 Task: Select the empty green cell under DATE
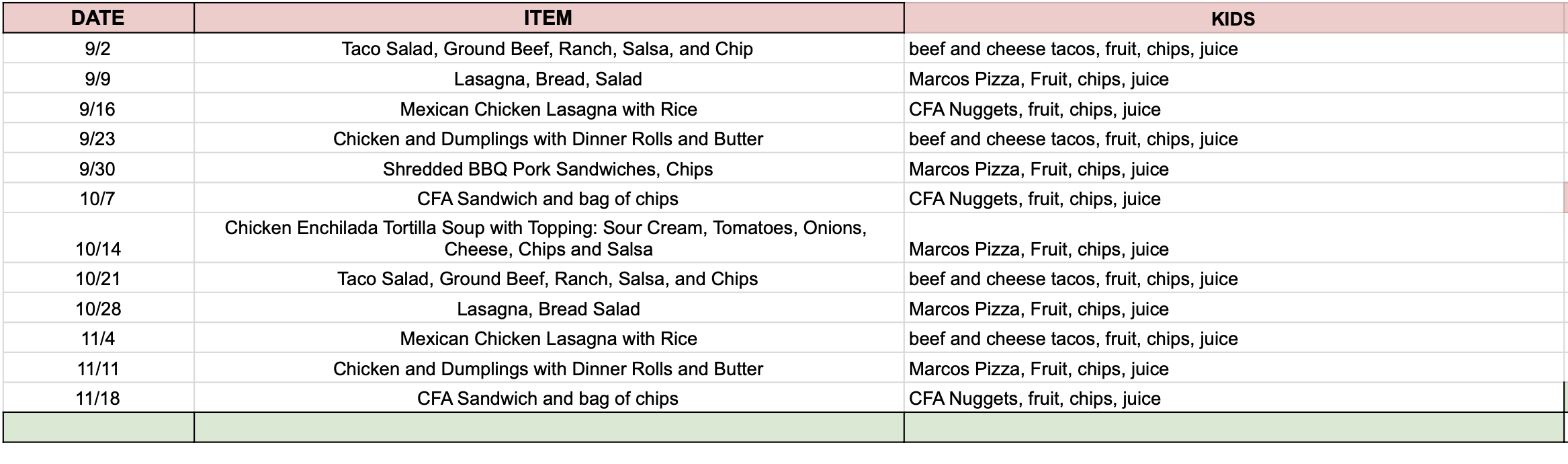tap(98, 427)
